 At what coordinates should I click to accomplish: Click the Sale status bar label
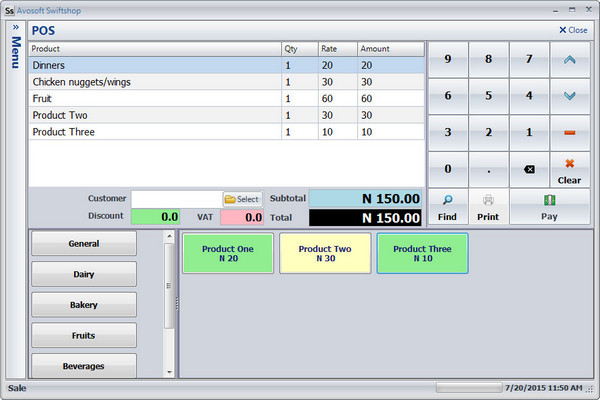pos(17,388)
